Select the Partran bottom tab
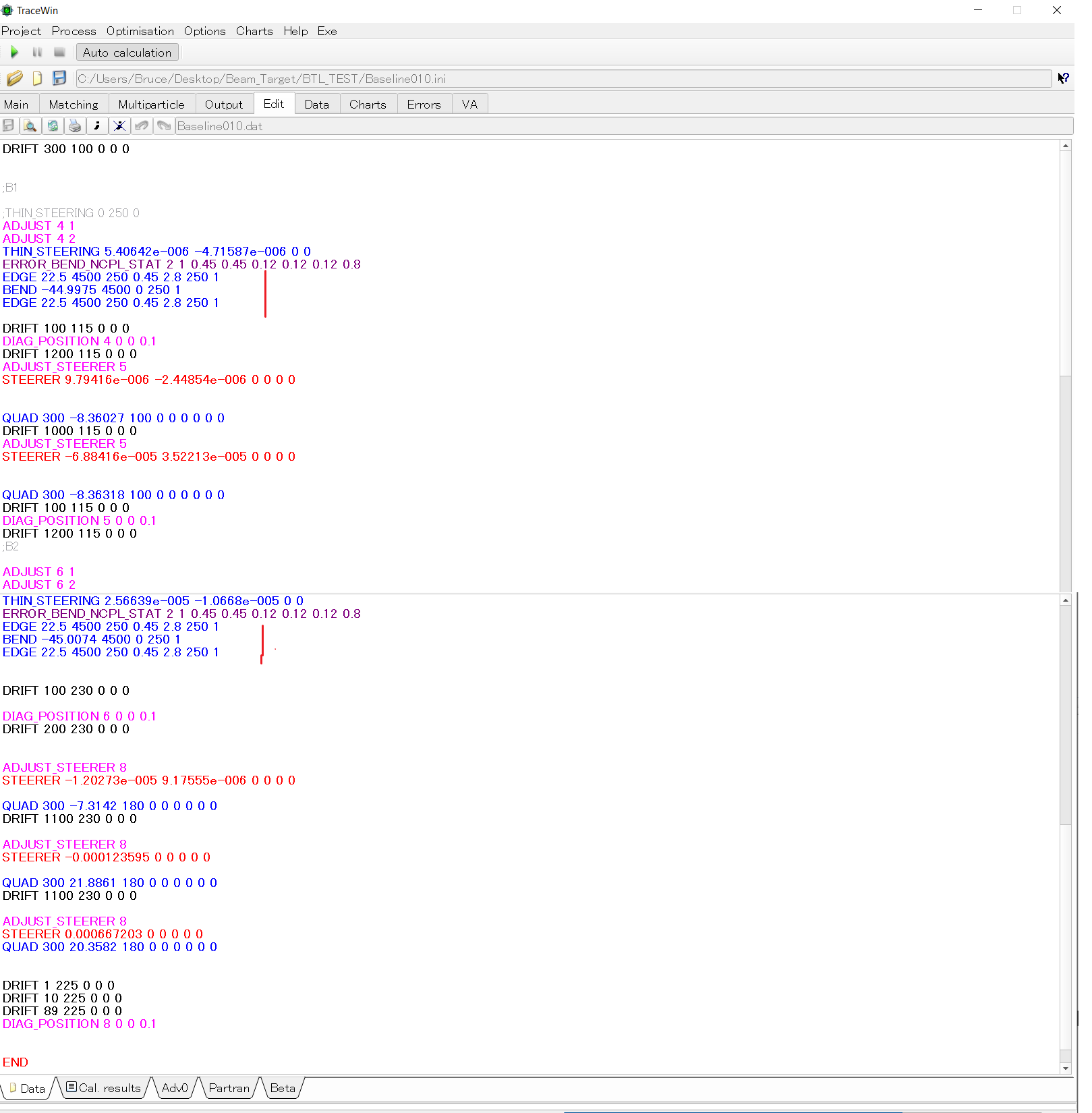This screenshot has height=1113, width=1092. pyautogui.click(x=229, y=1088)
